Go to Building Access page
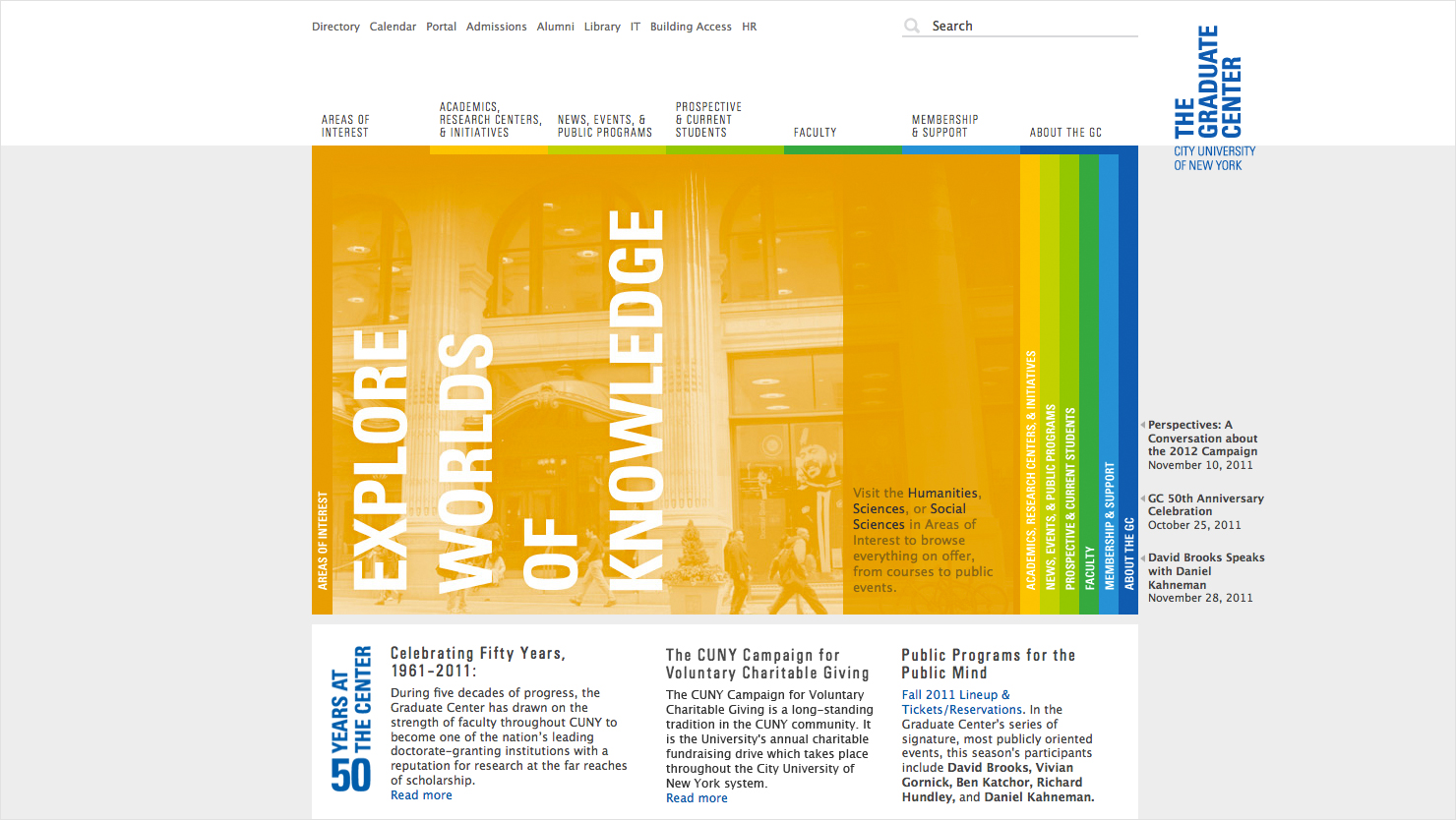The image size is (1456, 820). coord(691,27)
